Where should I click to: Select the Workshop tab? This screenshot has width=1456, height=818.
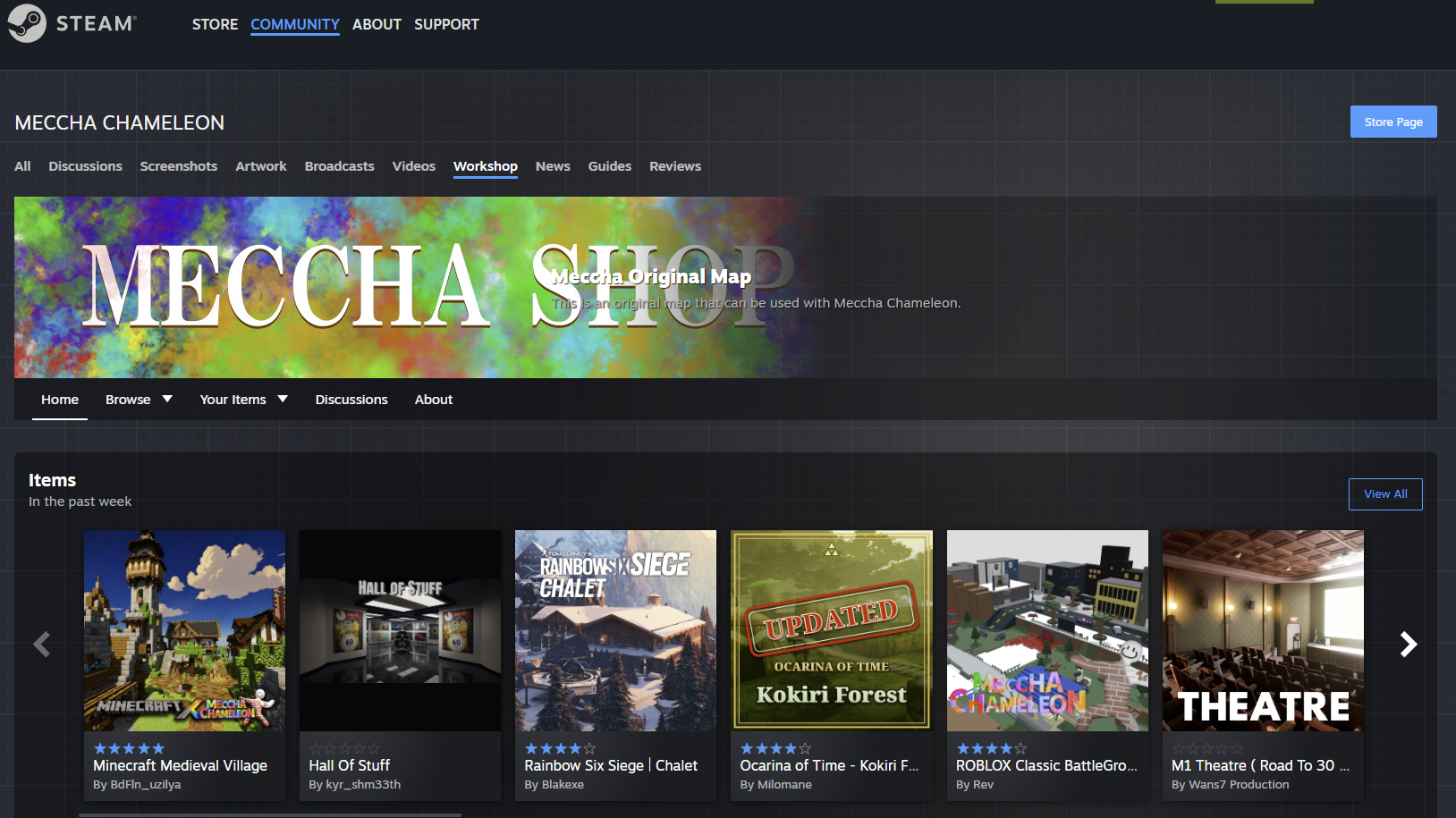coord(486,166)
